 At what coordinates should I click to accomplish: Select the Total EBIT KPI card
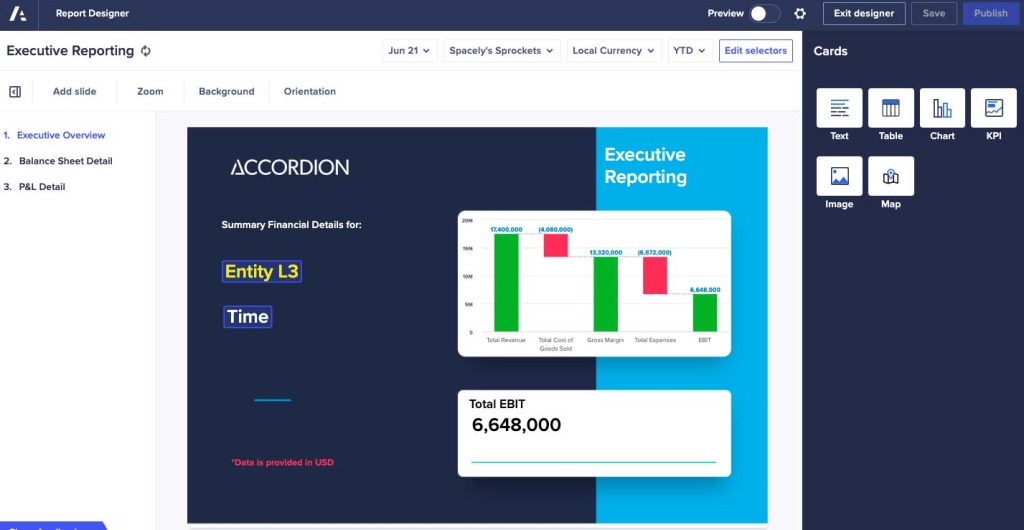click(594, 433)
